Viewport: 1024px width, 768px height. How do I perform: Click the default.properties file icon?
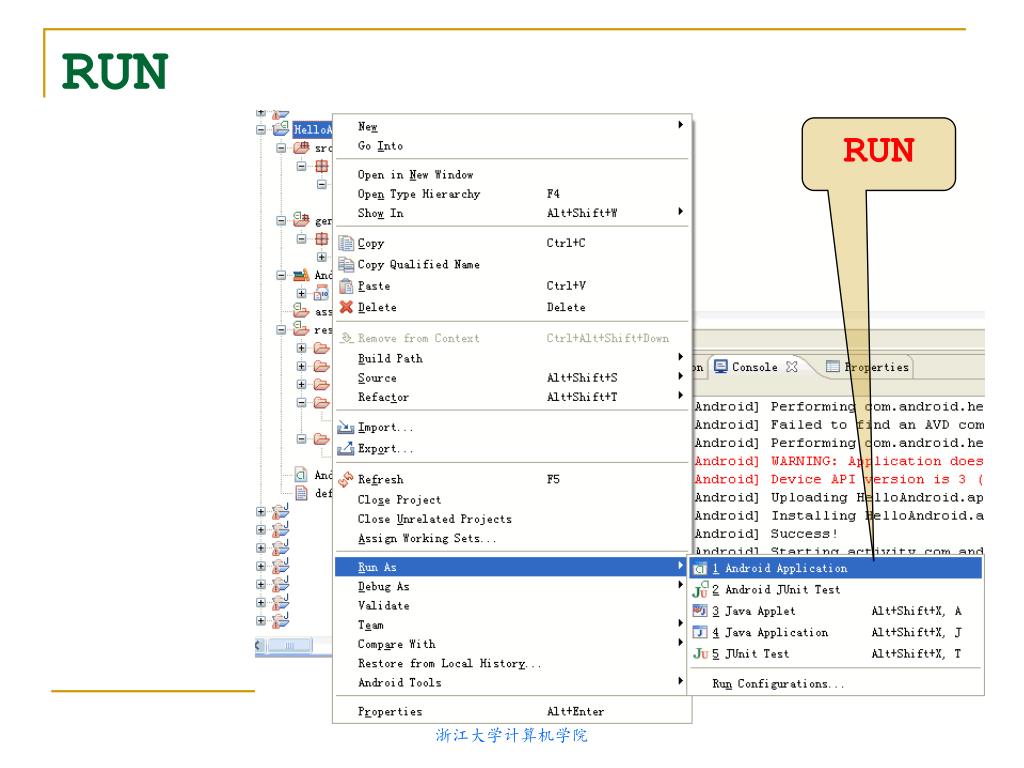tap(301, 492)
